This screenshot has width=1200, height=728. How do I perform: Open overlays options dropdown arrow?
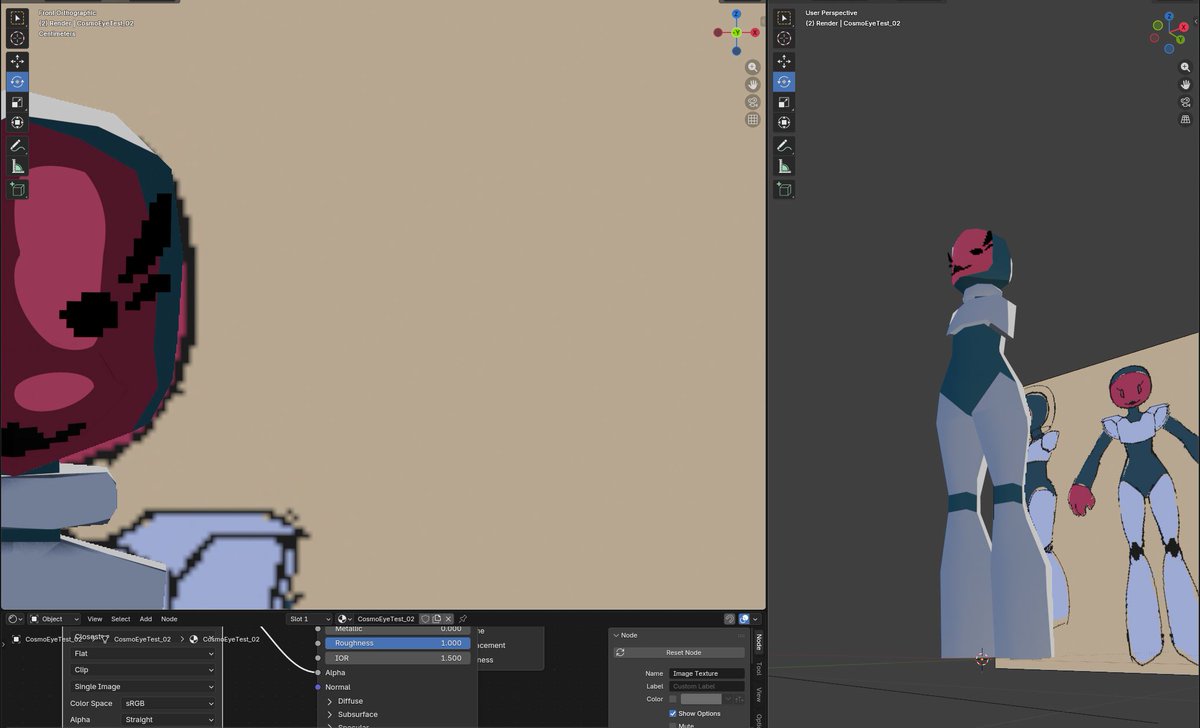756,619
